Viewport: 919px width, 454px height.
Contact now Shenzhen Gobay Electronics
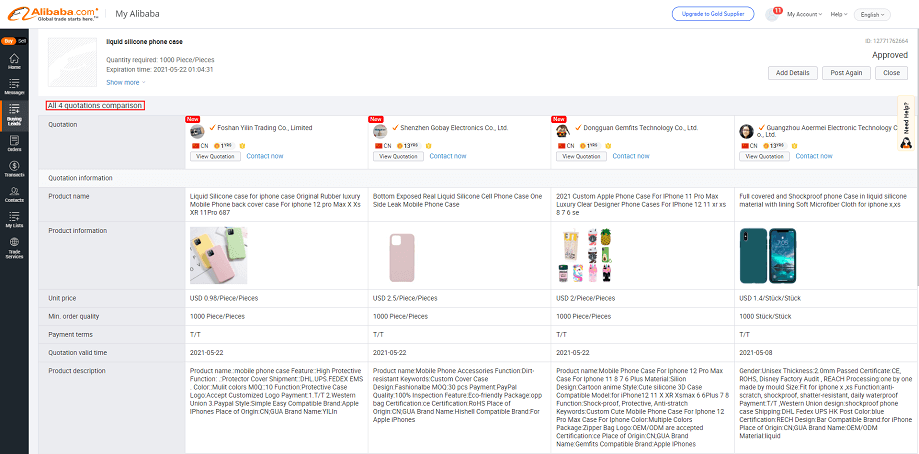click(x=448, y=156)
